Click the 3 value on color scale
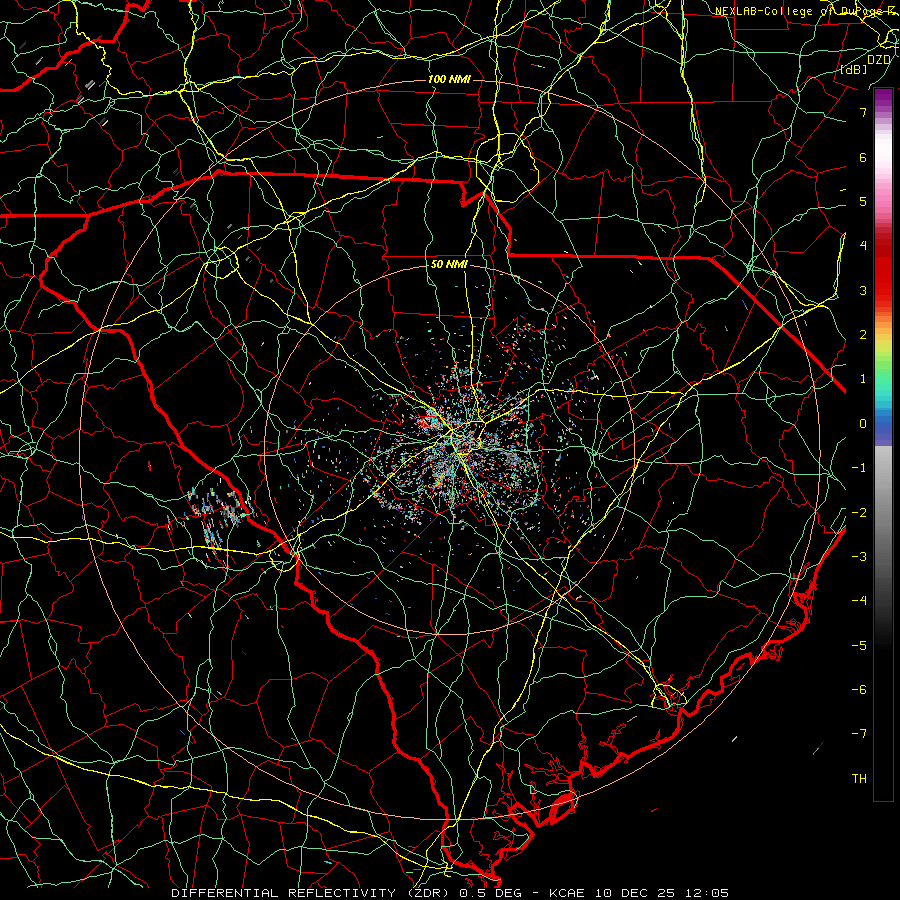This screenshot has width=900, height=900. tap(863, 290)
